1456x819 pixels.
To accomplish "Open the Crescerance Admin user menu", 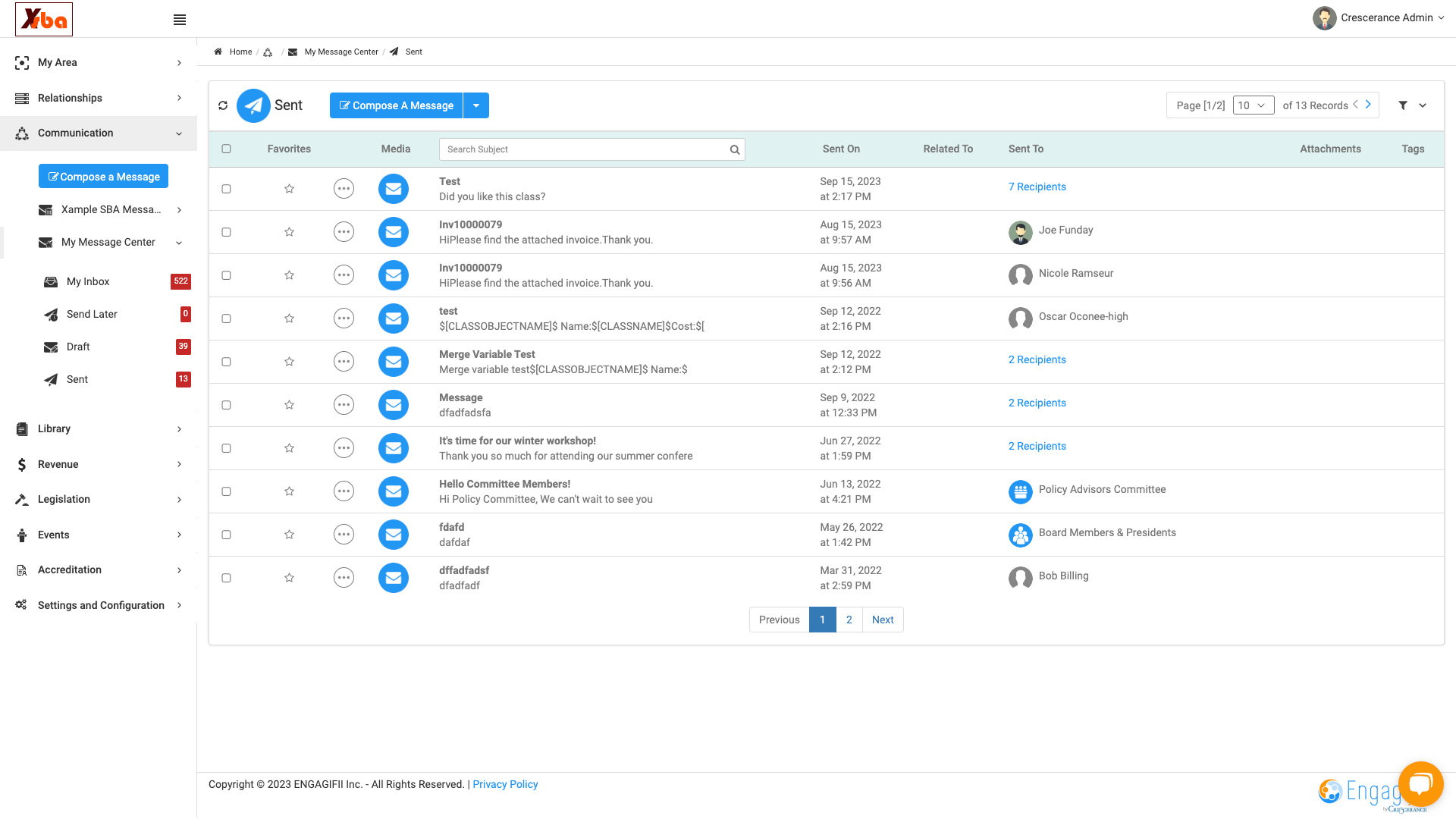I will (1378, 17).
